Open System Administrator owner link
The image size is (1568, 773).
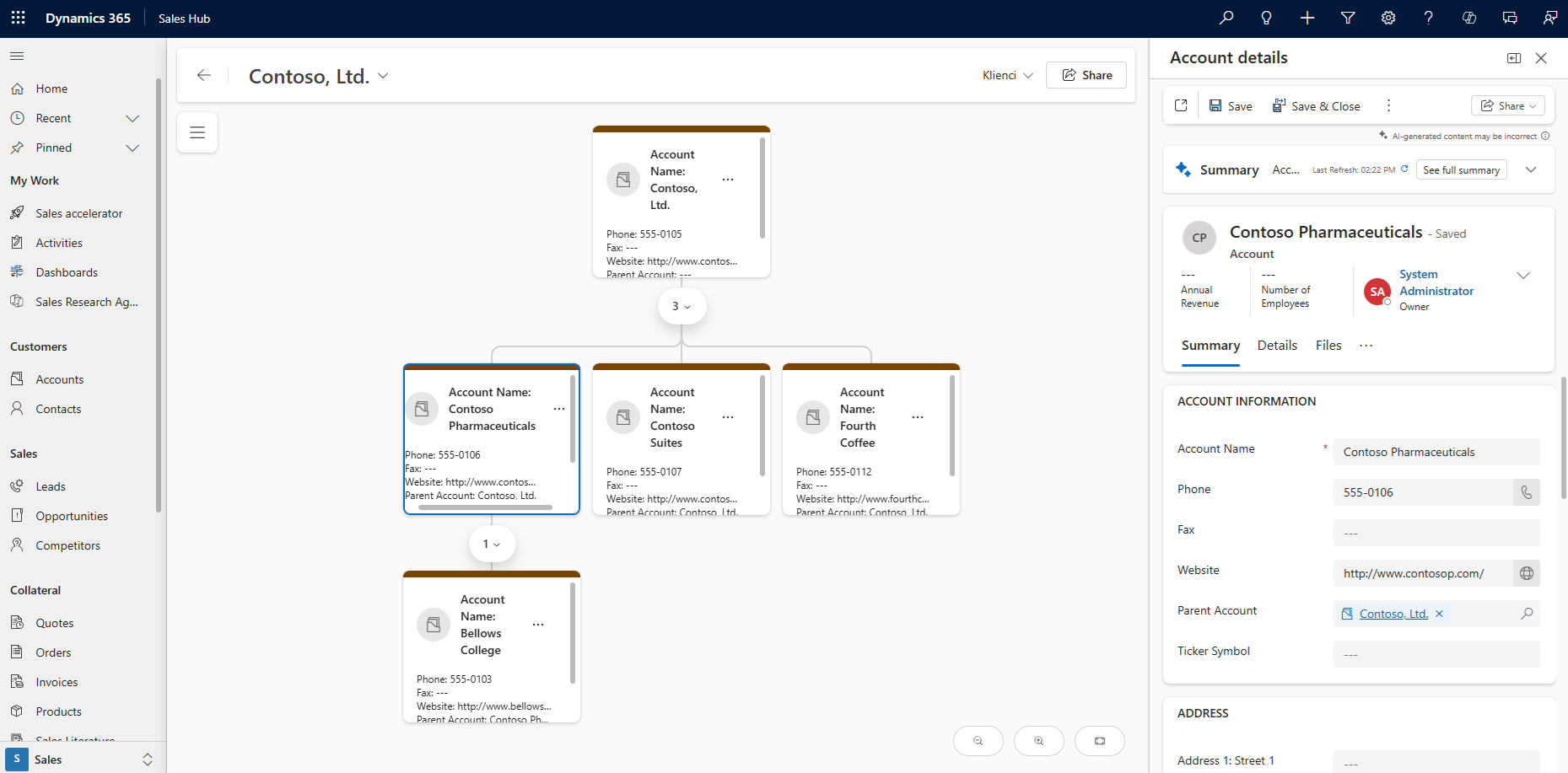pos(1436,282)
